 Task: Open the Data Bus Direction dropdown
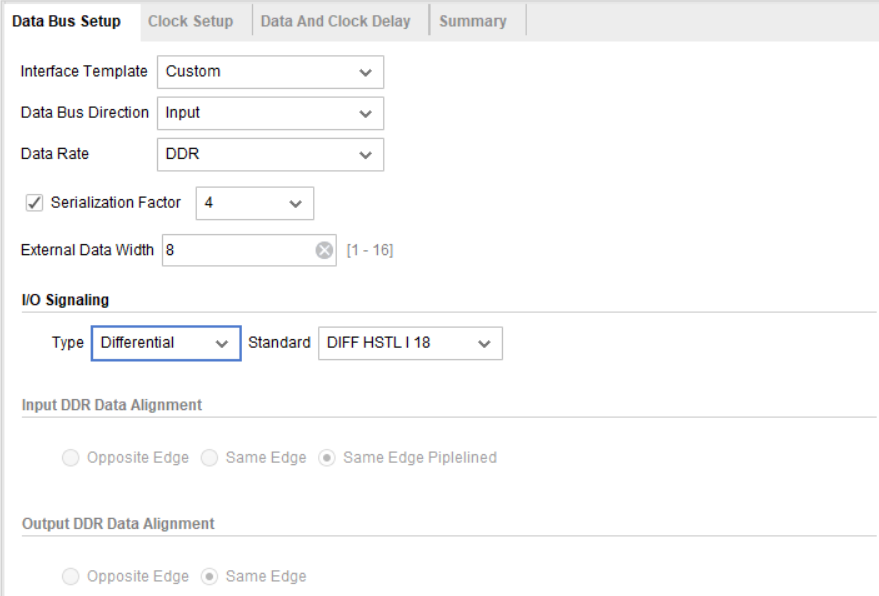coord(270,113)
